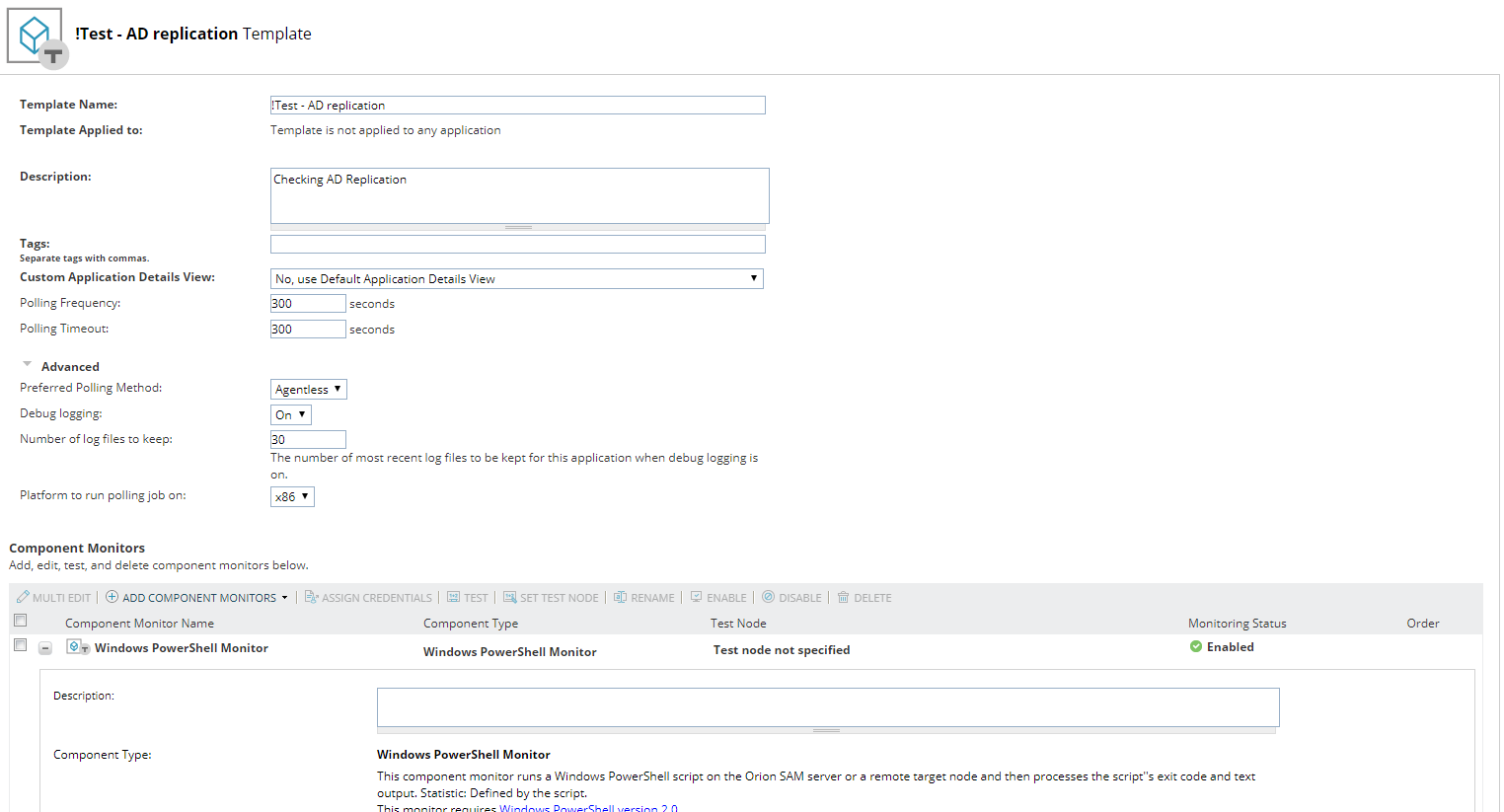This screenshot has width=1504, height=812.
Task: Click the Rename toolbar icon
Action: point(621,597)
